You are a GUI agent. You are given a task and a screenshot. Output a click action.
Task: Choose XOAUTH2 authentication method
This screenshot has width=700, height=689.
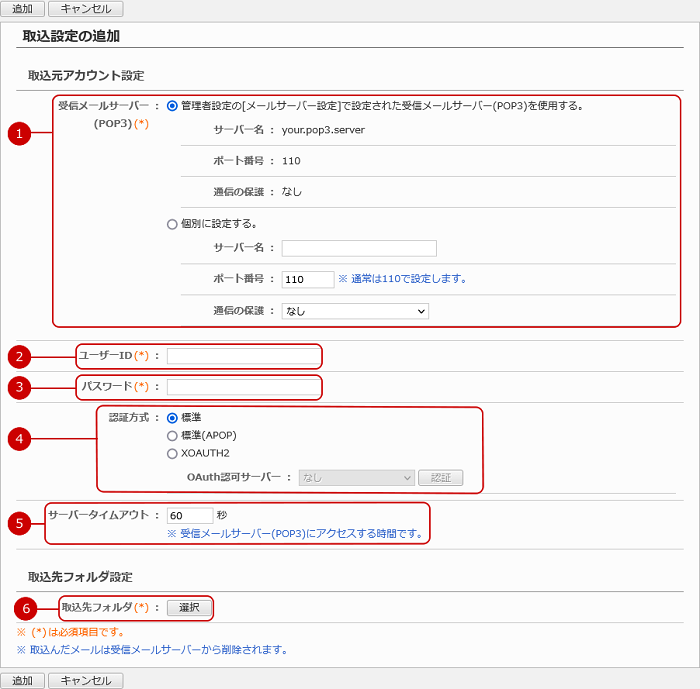click(x=173, y=454)
